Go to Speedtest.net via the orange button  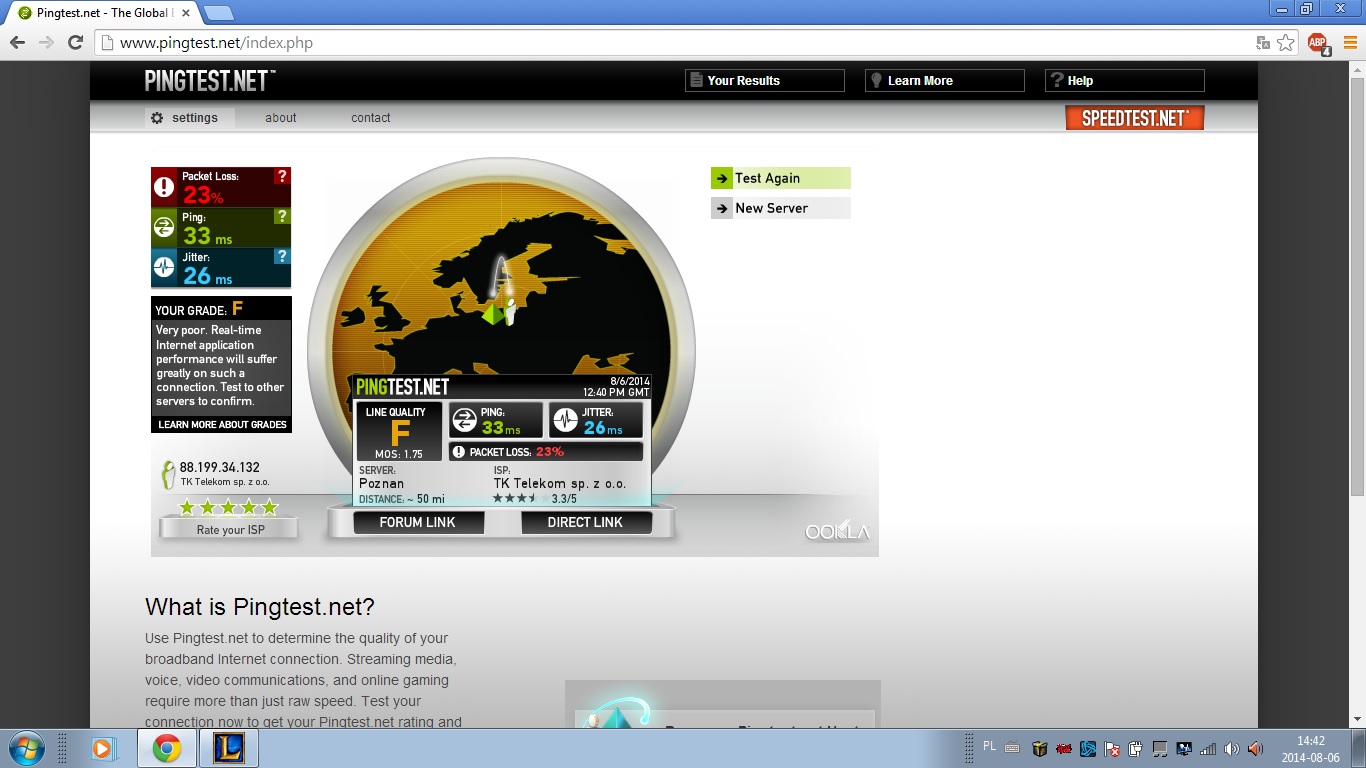click(x=1135, y=118)
